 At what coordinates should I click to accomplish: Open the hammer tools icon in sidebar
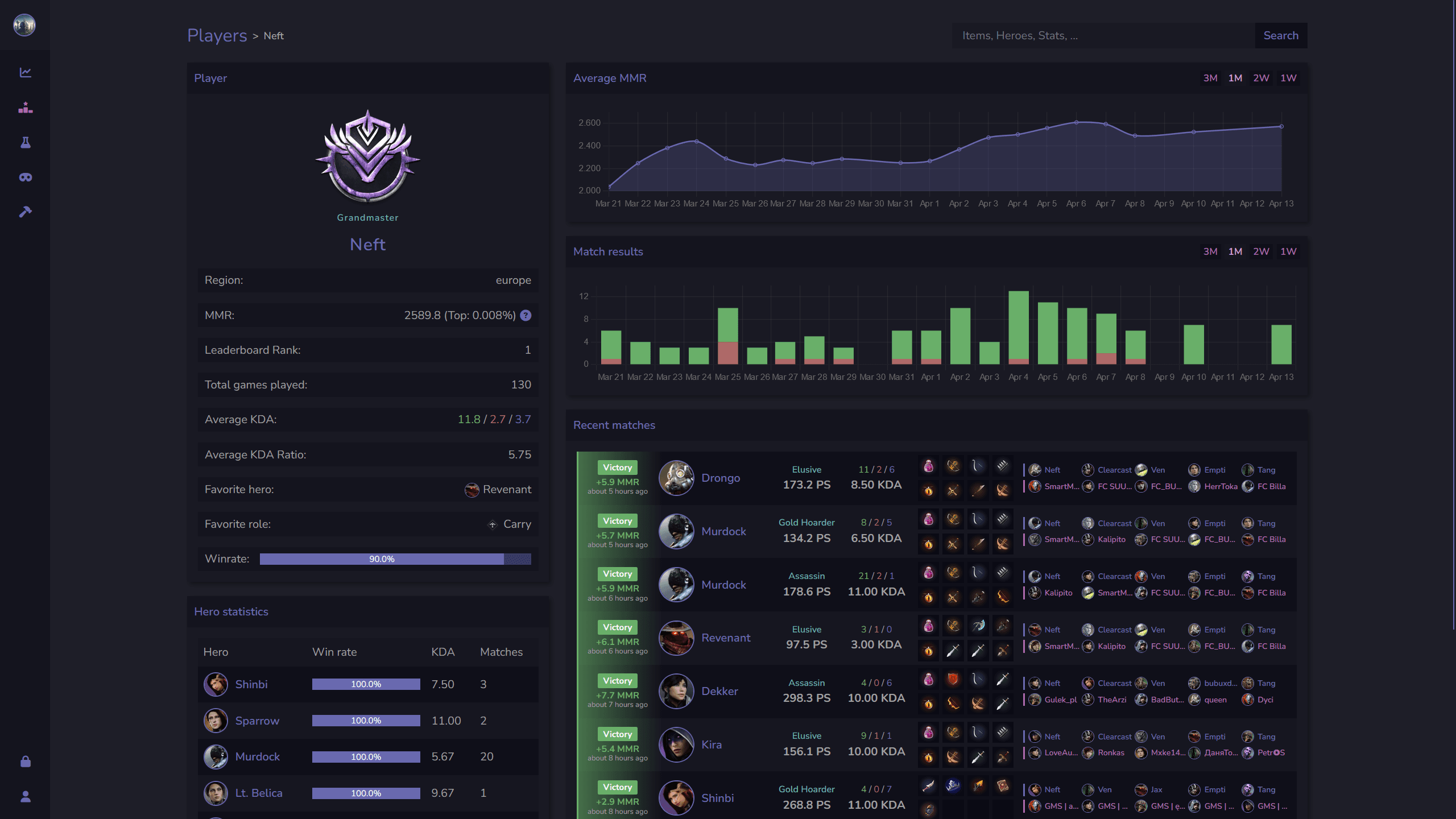pos(25,212)
